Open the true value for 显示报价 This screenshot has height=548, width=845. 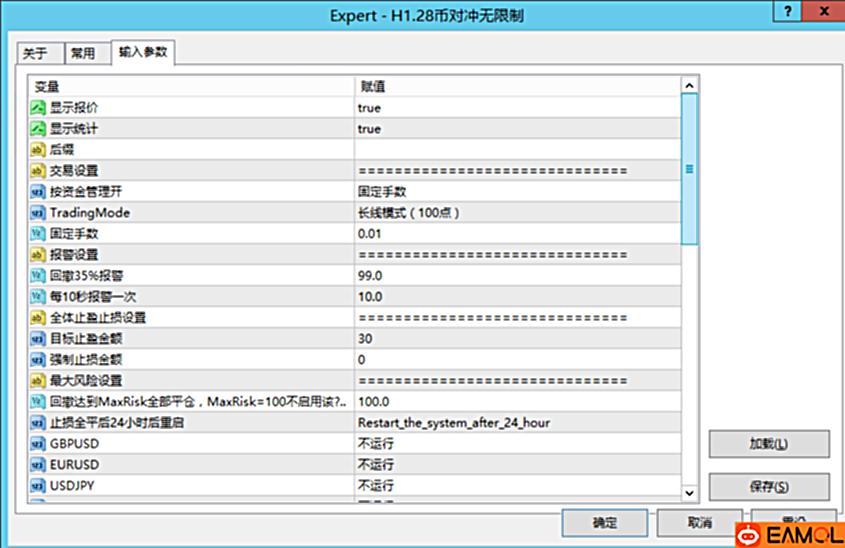tap(369, 108)
